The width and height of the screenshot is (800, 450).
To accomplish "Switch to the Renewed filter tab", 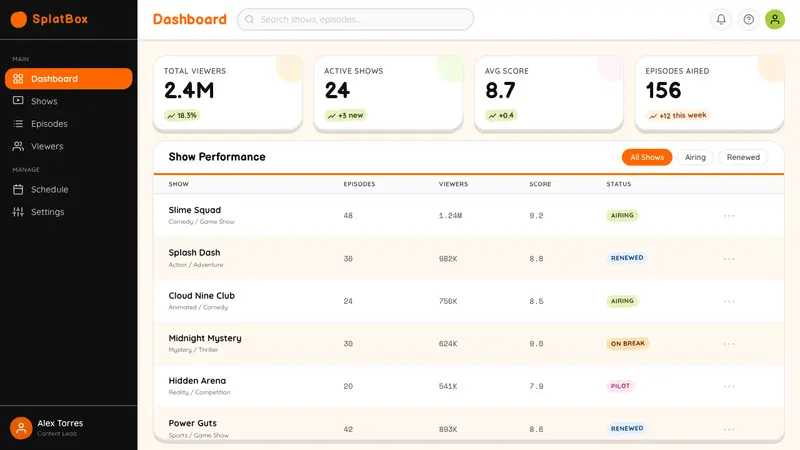I will 743,157.
